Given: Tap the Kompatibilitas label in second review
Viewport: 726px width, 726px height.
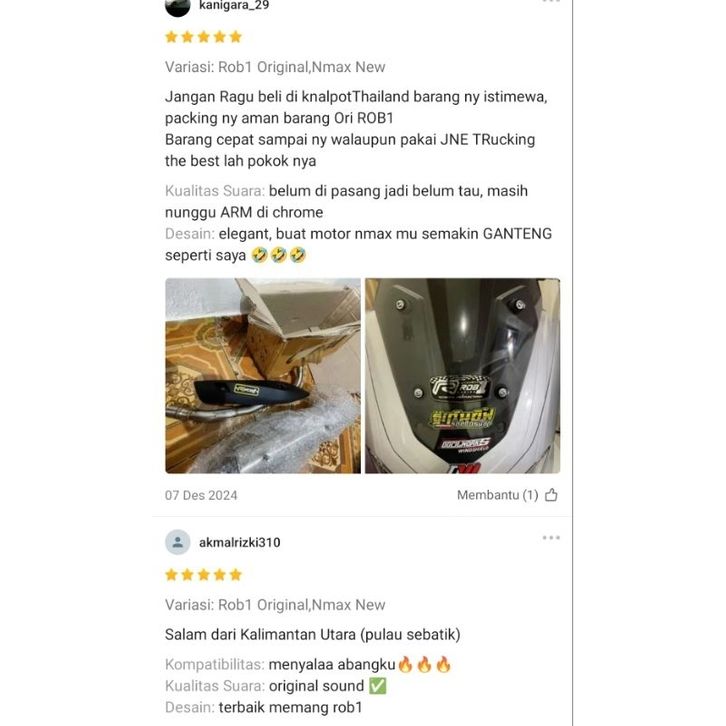Looking at the screenshot, I should click(x=214, y=664).
